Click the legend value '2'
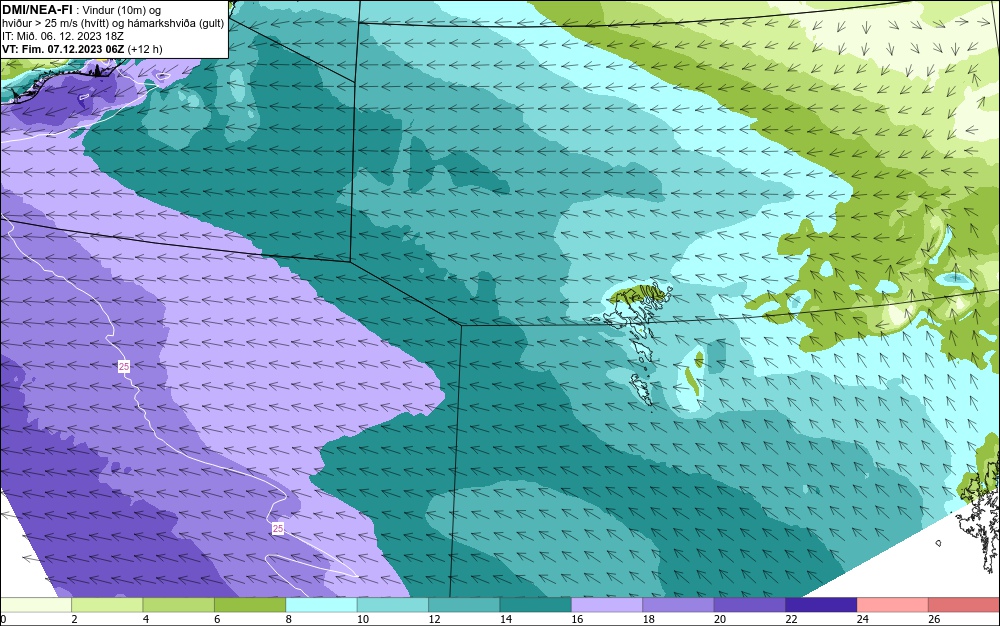 click(75, 619)
